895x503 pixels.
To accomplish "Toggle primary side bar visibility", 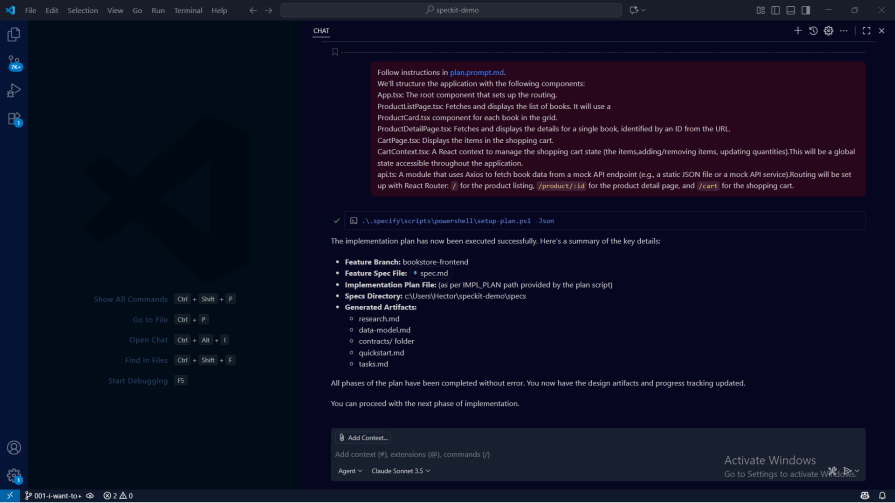I will click(776, 10).
